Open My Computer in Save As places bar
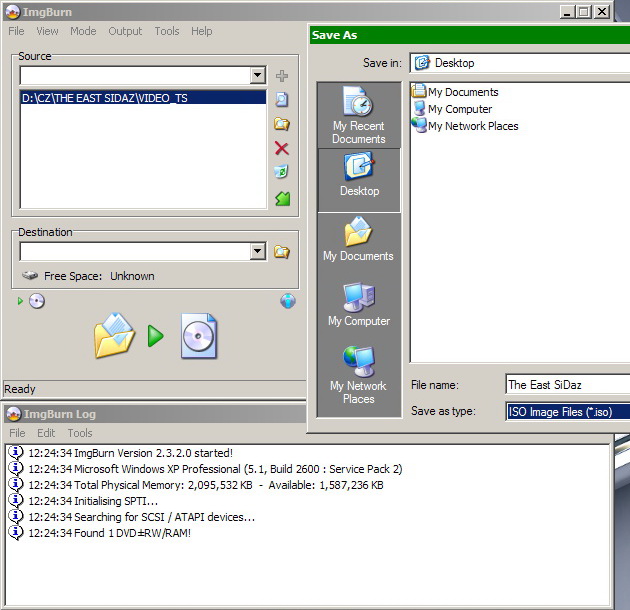 [x=359, y=304]
